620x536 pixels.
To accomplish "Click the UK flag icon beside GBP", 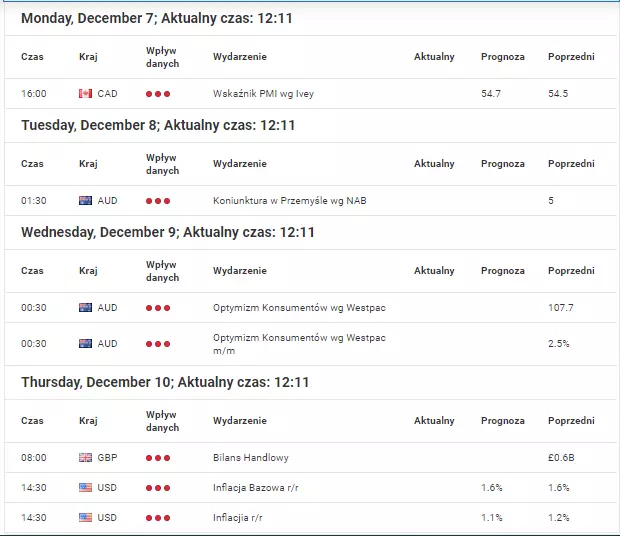I will point(85,458).
